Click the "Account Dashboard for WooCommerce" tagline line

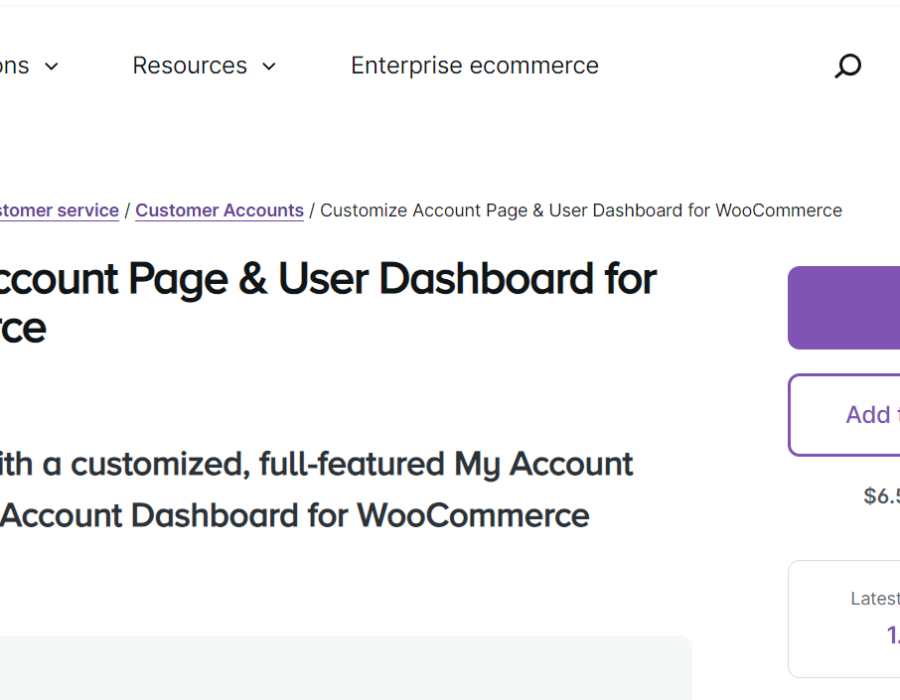(x=294, y=516)
